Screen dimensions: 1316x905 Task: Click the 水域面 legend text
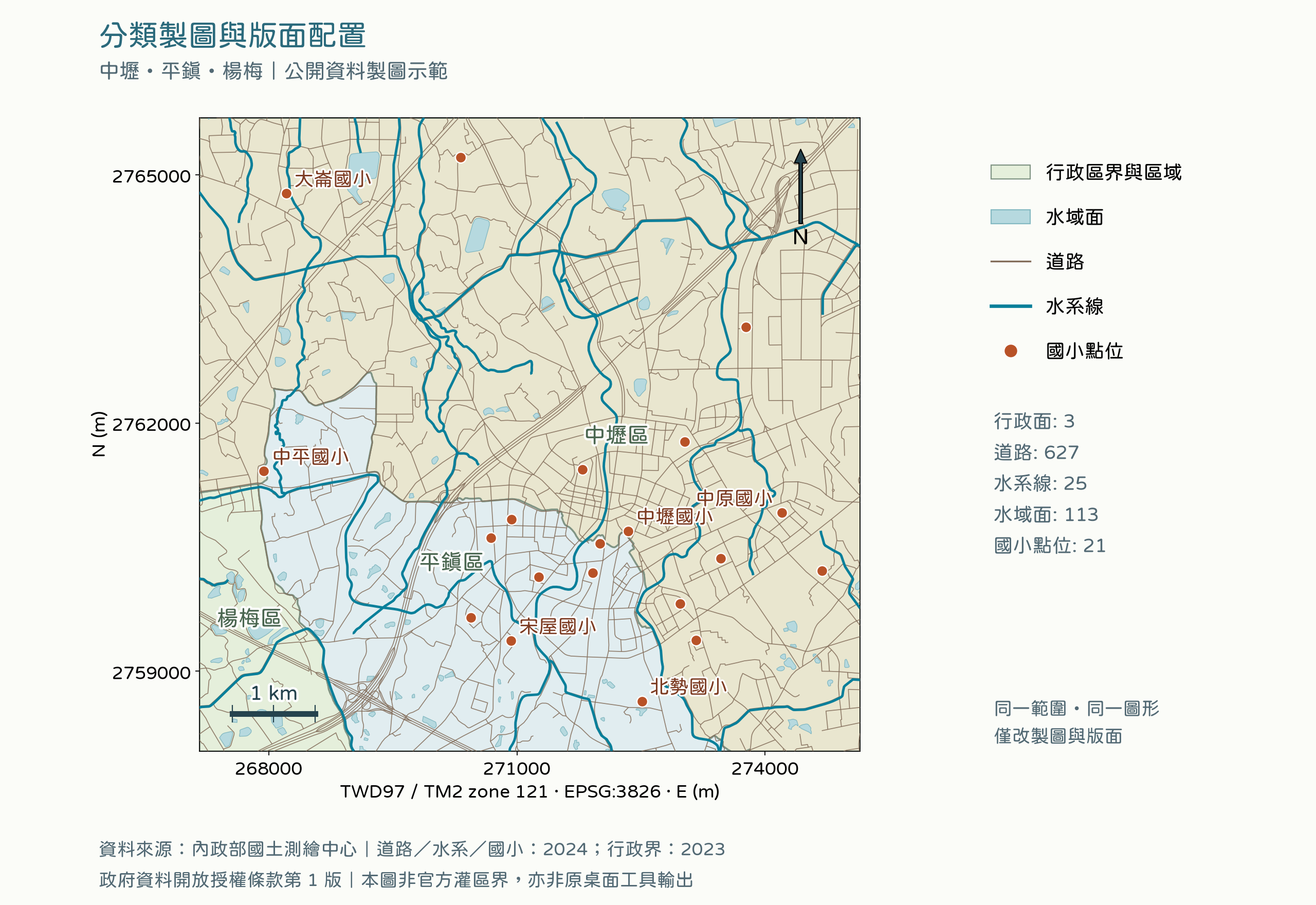point(1074,216)
